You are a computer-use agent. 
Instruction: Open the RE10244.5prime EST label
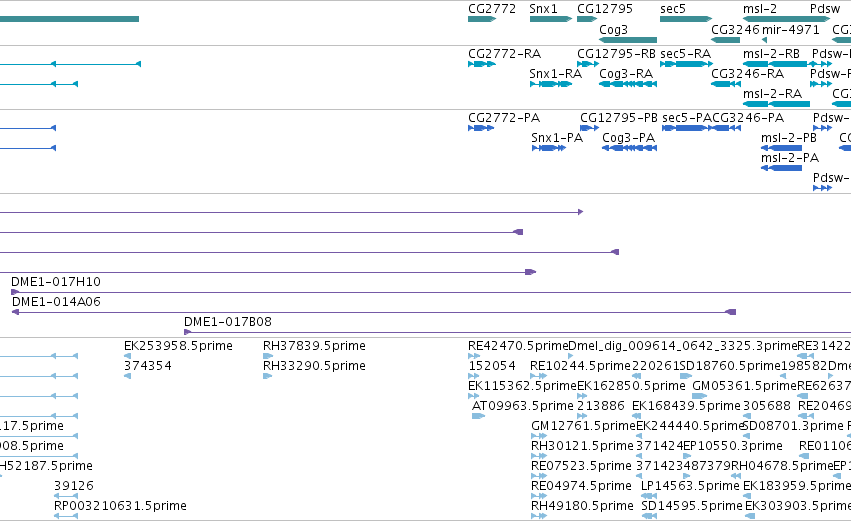[581, 366]
